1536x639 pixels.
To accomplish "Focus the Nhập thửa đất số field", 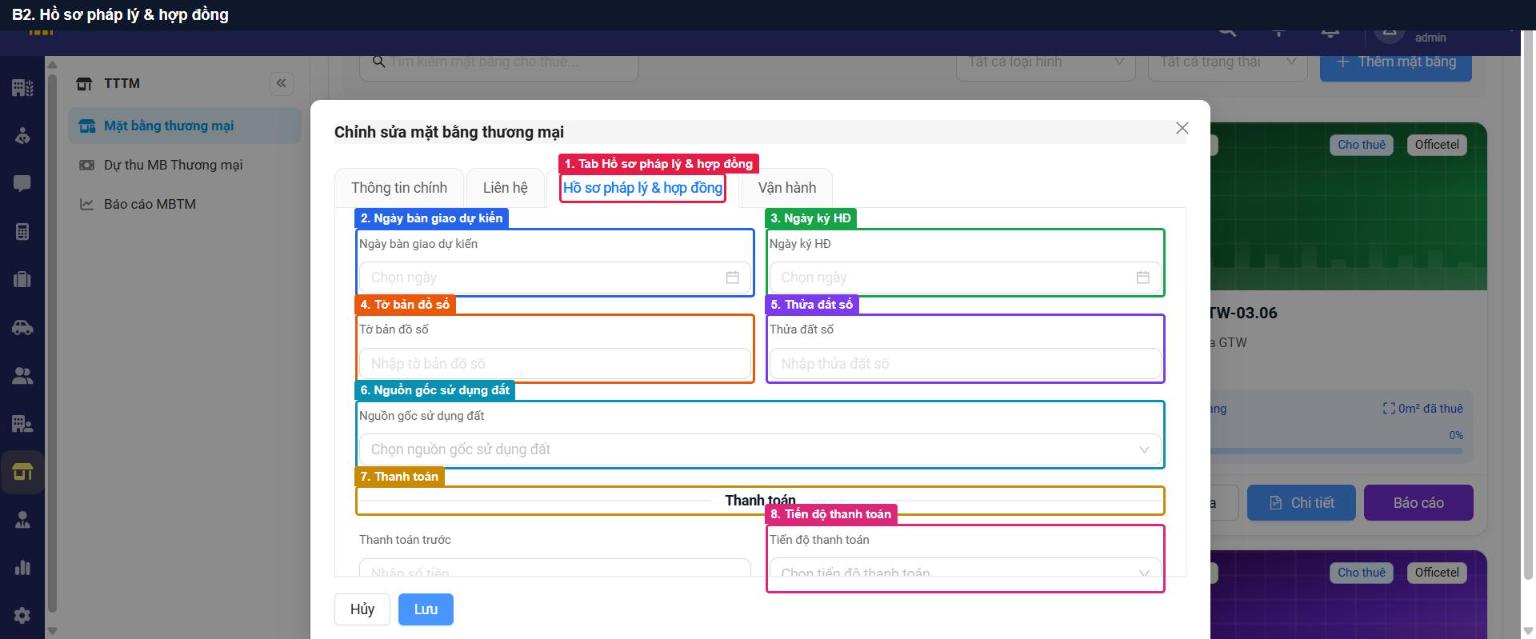I will click(965, 364).
